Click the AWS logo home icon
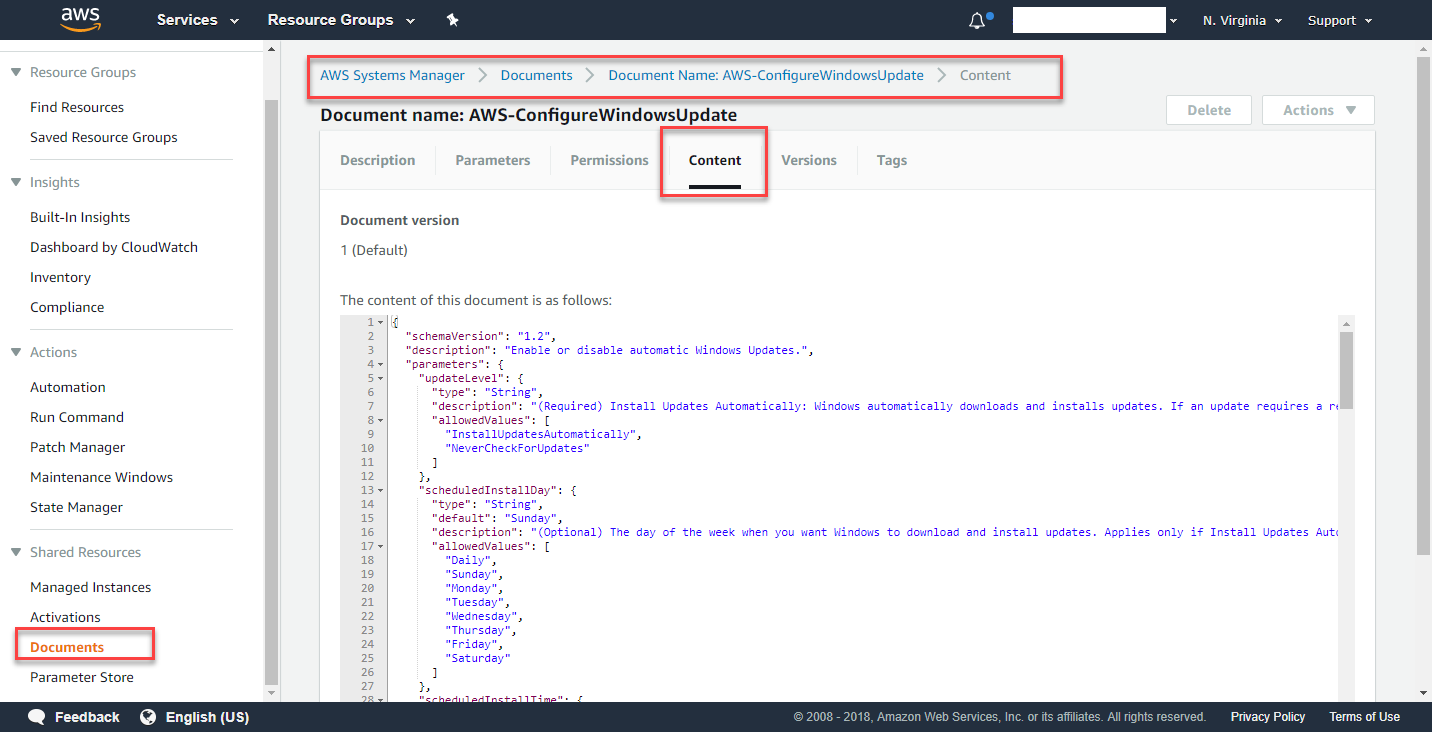The image size is (1432, 732). tap(80, 19)
